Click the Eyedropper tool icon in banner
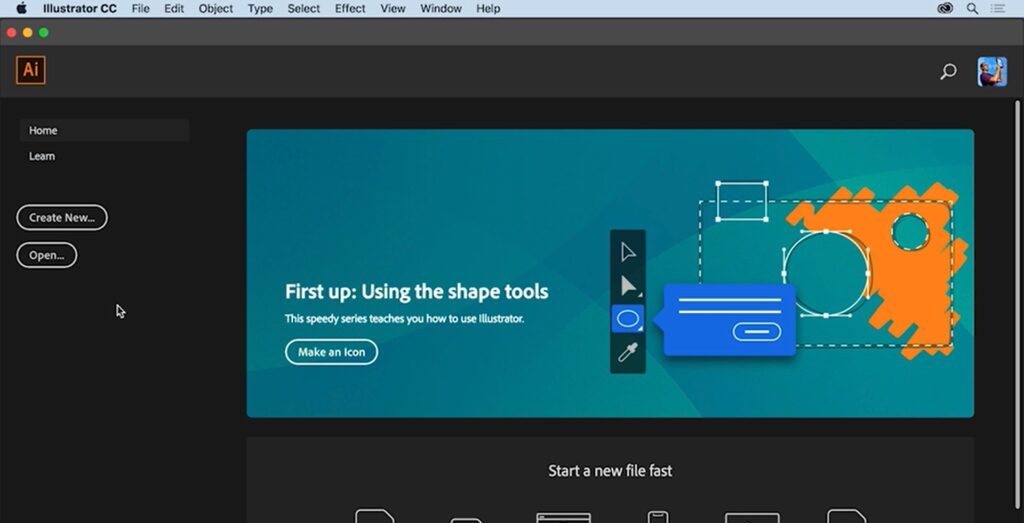Image resolution: width=1024 pixels, height=523 pixels. pyautogui.click(x=628, y=352)
